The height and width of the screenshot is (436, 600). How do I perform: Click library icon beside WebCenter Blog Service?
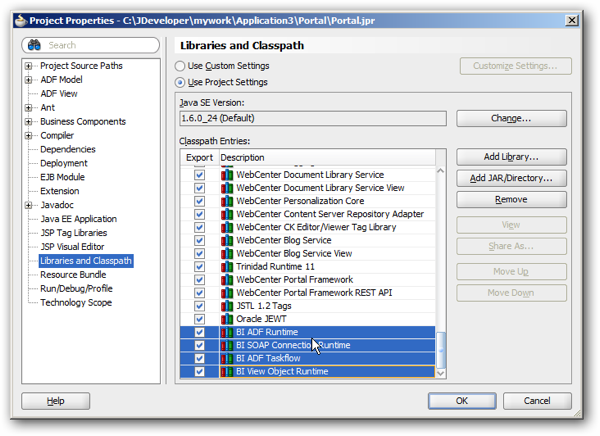pyautogui.click(x=227, y=240)
